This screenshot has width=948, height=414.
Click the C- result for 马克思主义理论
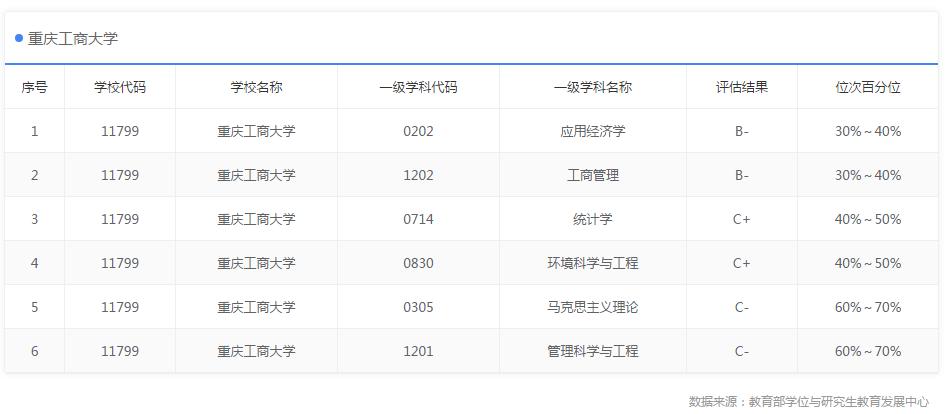click(742, 307)
